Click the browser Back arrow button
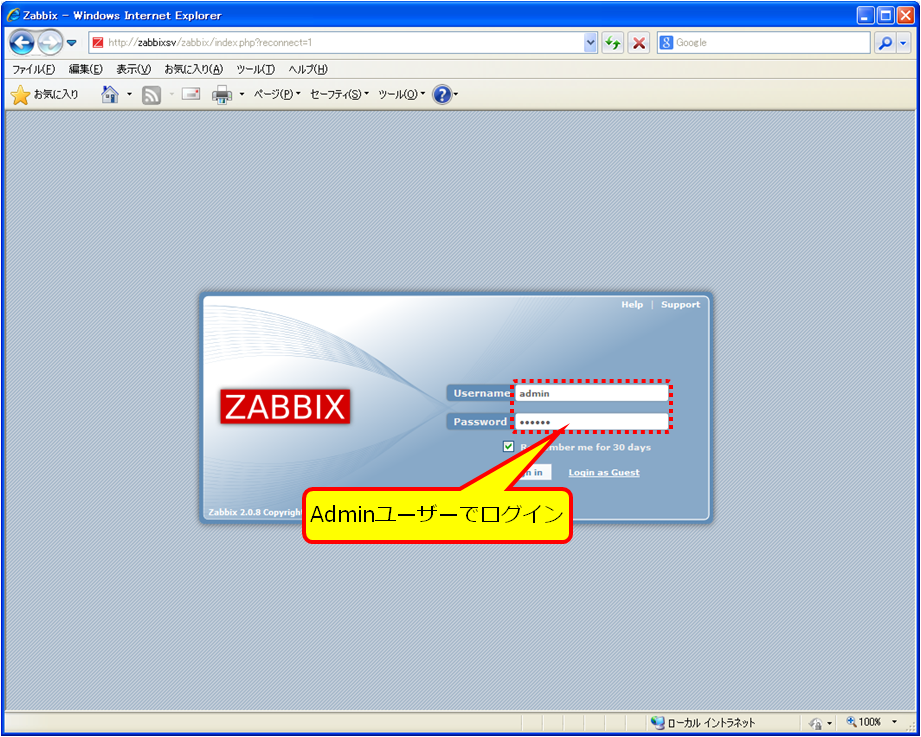 (22, 42)
